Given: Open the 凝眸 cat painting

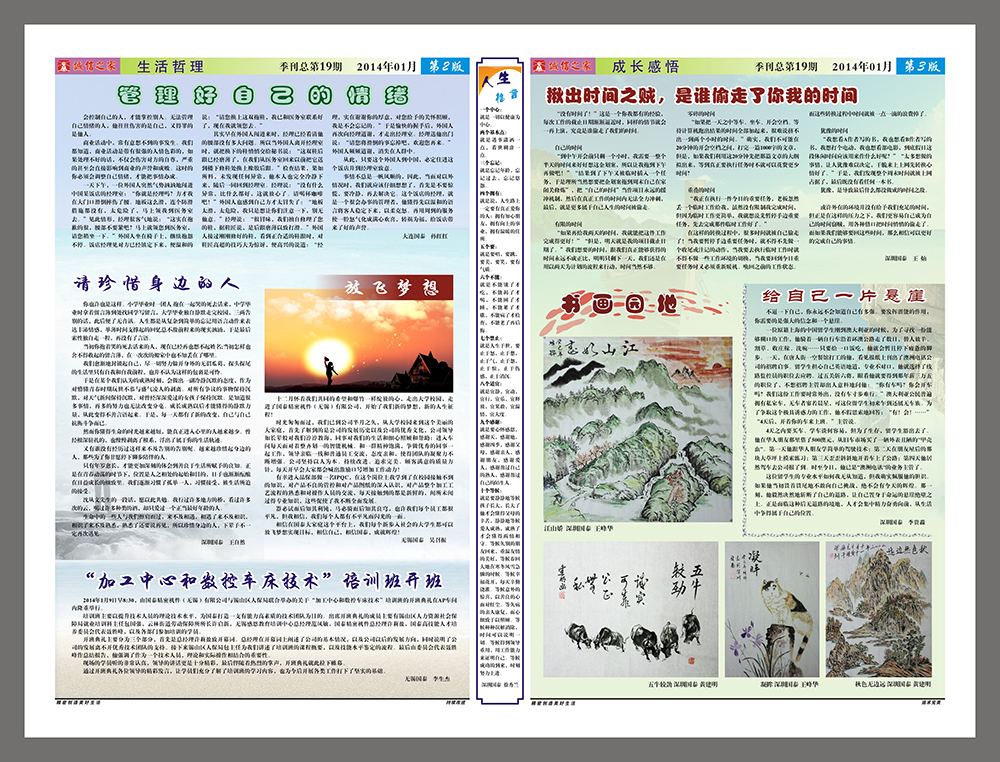Looking at the screenshot, I should (x=772, y=610).
